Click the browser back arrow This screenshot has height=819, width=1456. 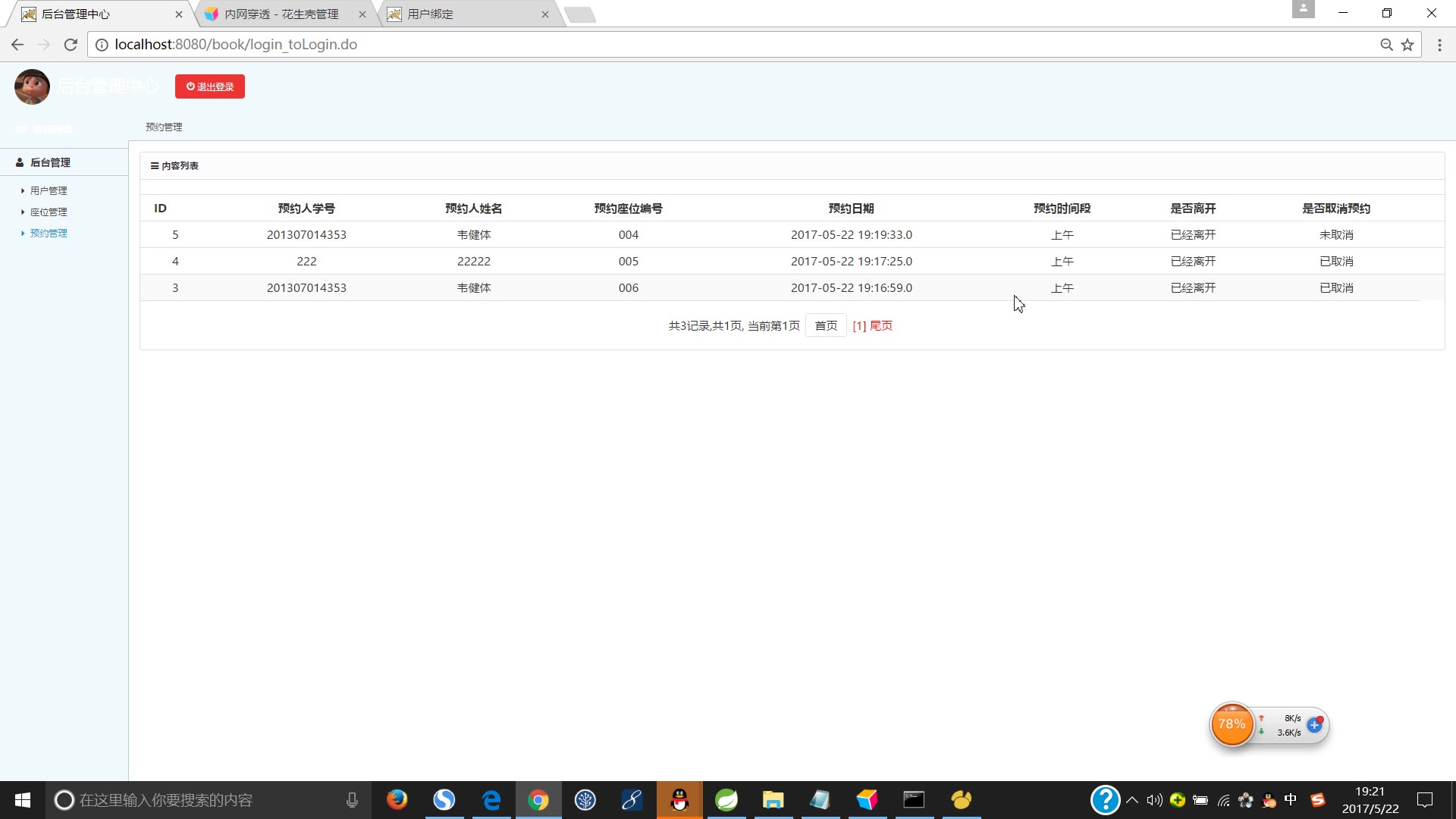[x=17, y=45]
